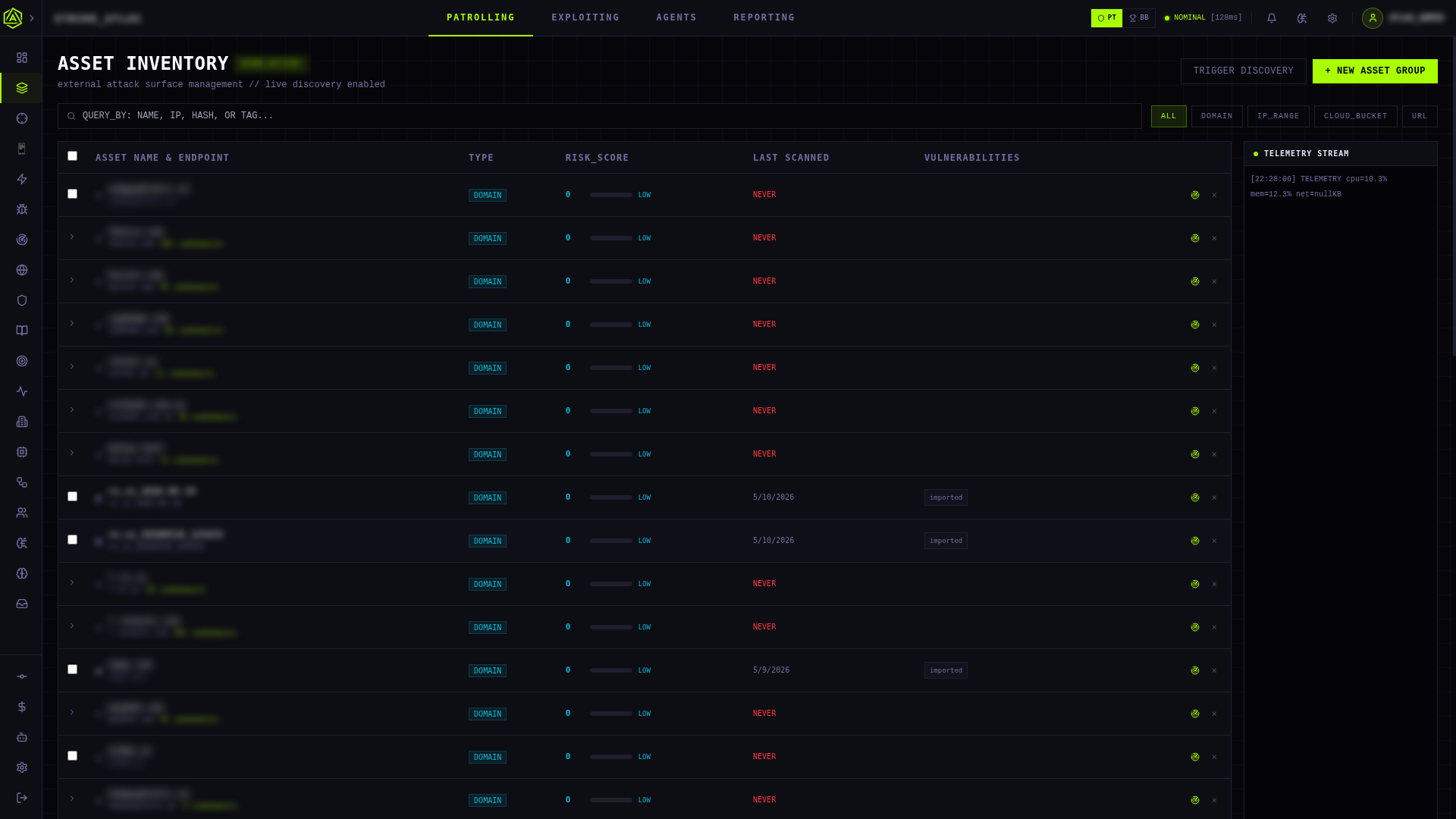Open the CPU chip icon in sidebar
This screenshot has height=819, width=1456.
click(22, 452)
